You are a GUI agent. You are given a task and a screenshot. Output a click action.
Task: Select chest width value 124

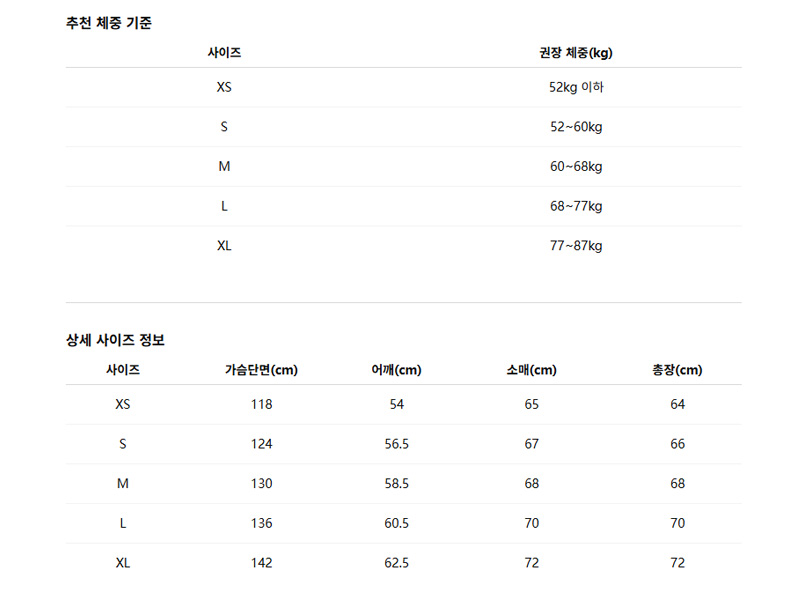(261, 444)
